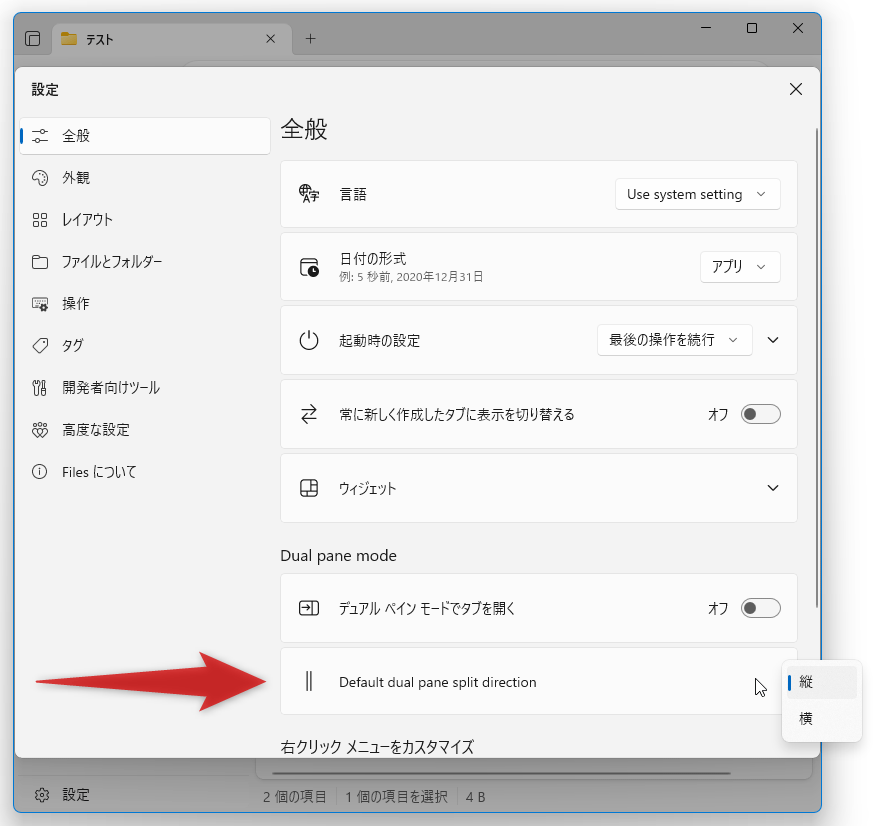The width and height of the screenshot is (874, 826).
Task: Toggle デュアル ペイン モードでタブを開く switch
Action: [760, 608]
